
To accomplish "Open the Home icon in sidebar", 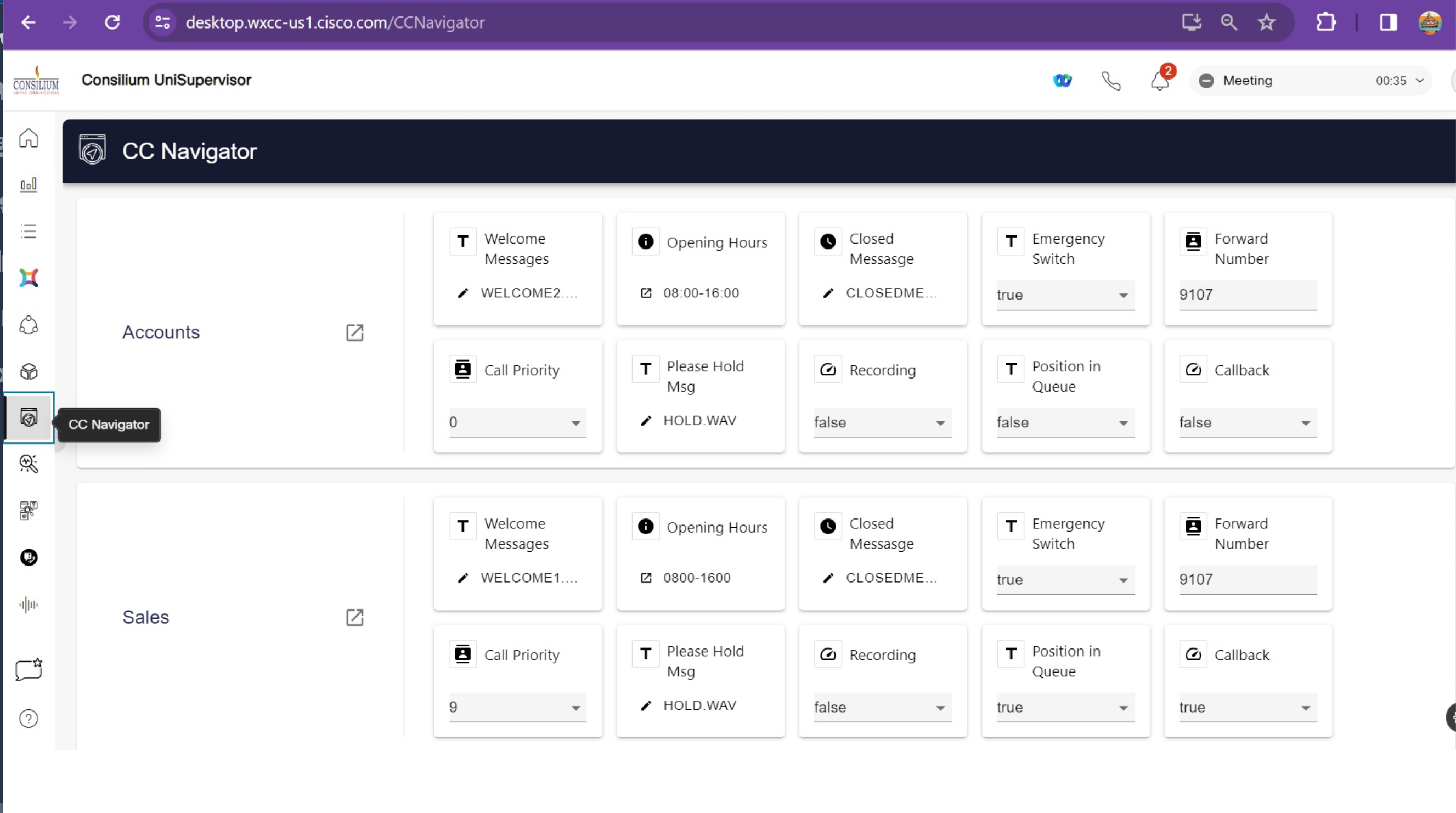I will [29, 138].
